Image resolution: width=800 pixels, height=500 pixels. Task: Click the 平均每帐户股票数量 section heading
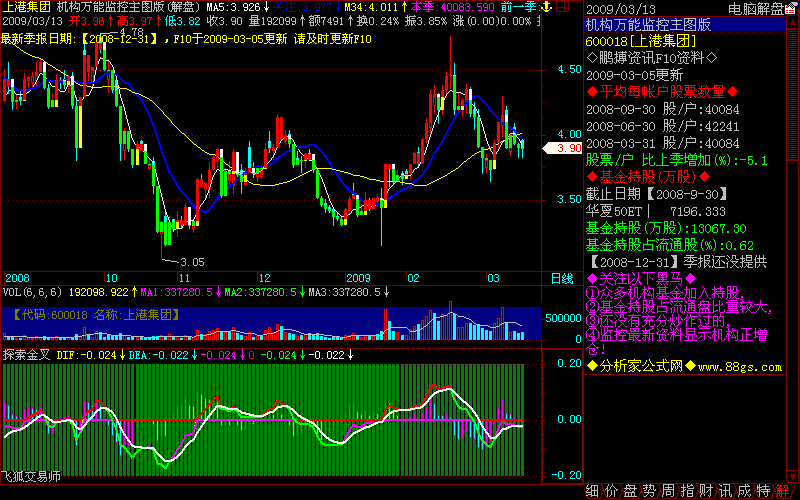click(x=662, y=92)
